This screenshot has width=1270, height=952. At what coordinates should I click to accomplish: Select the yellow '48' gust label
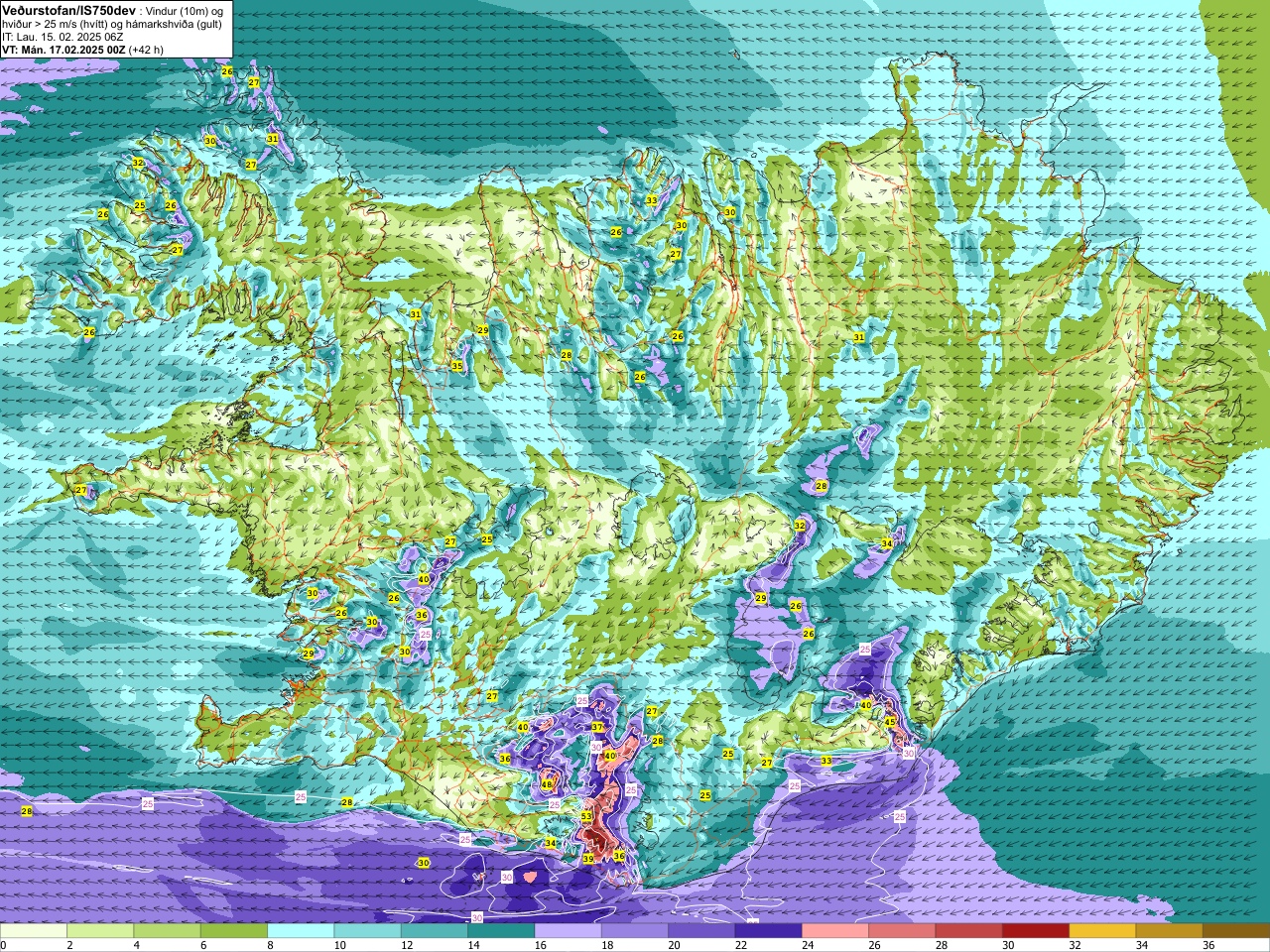tap(547, 784)
